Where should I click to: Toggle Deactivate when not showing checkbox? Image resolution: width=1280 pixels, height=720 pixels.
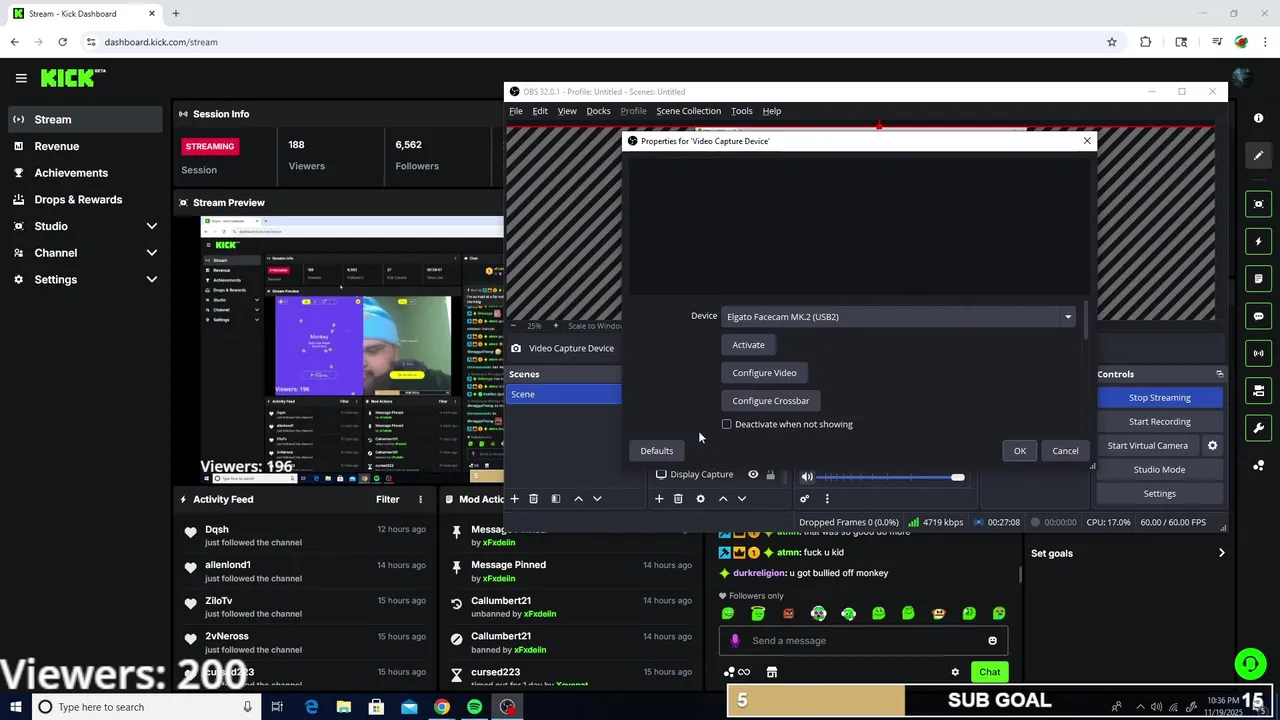727,425
